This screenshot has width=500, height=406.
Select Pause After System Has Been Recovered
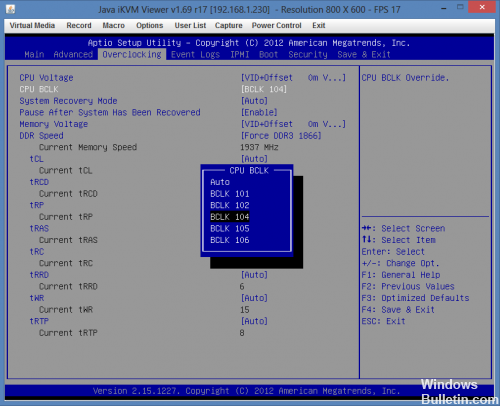coord(110,113)
